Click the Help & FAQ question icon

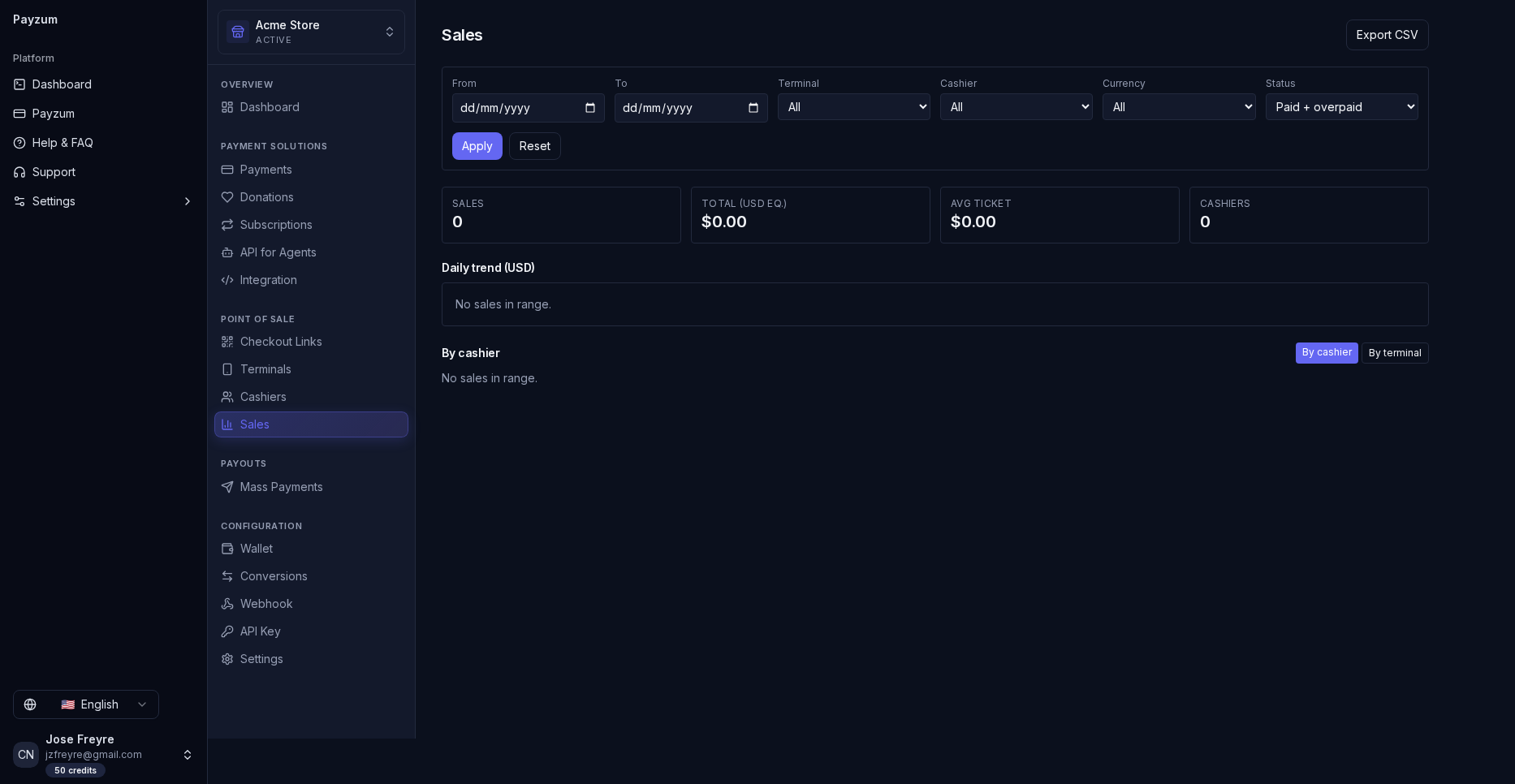coord(19,143)
